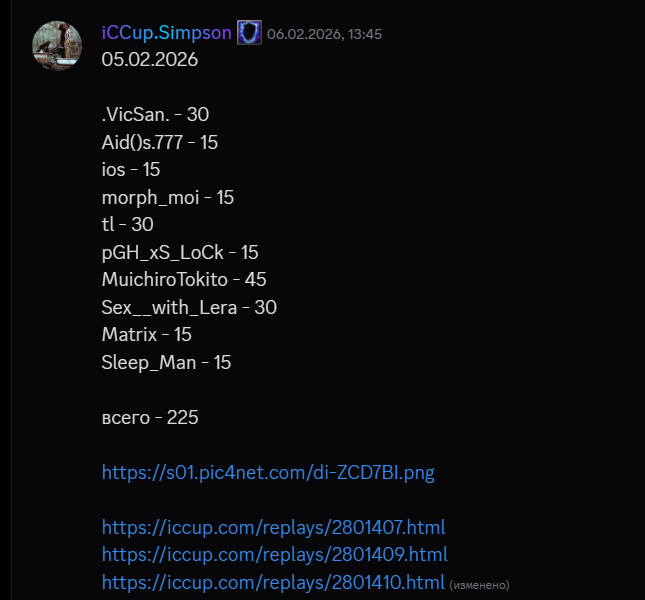The image size is (645, 600).
Task: Click the "morph_moi - 15" line
Action: [x=167, y=197]
